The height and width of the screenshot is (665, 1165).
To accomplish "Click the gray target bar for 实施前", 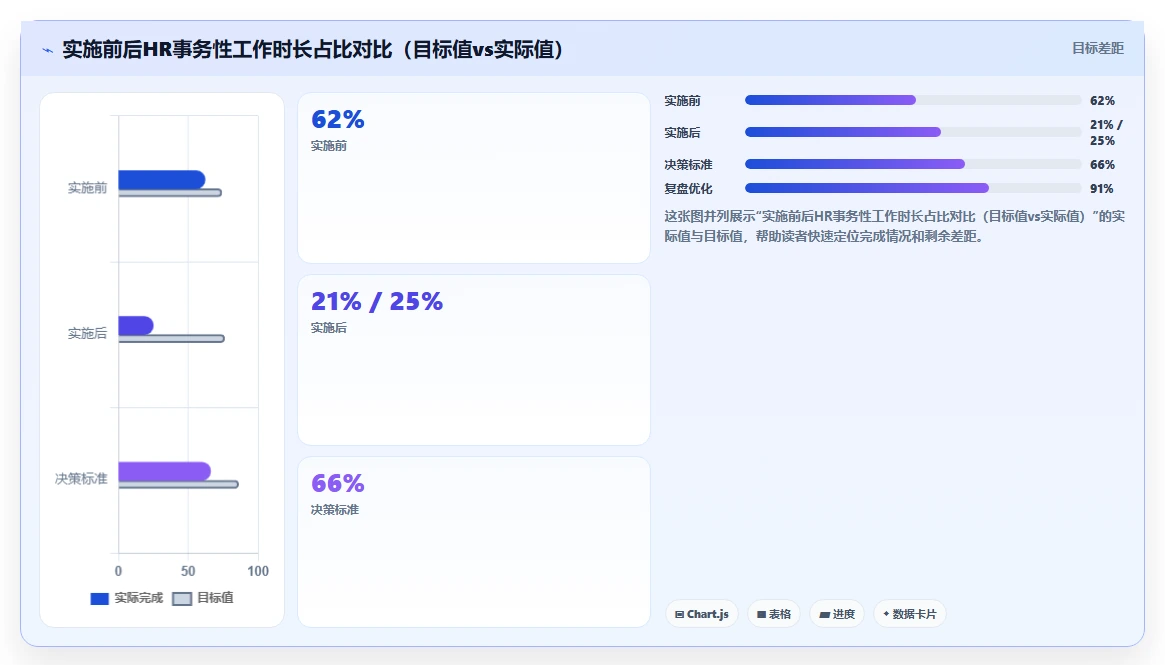I will tap(169, 193).
